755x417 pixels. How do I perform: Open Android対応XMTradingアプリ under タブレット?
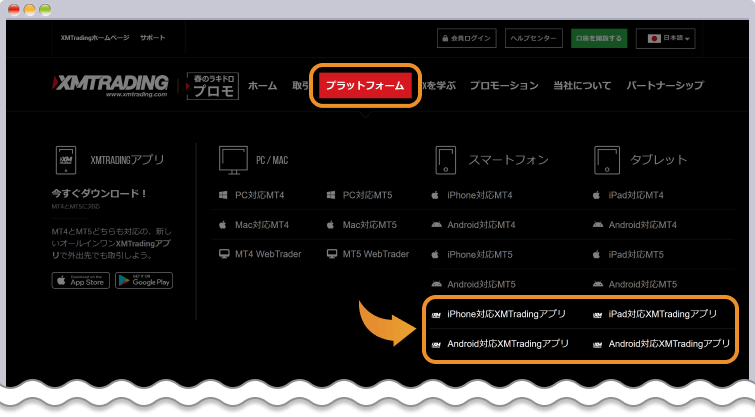tap(669, 344)
